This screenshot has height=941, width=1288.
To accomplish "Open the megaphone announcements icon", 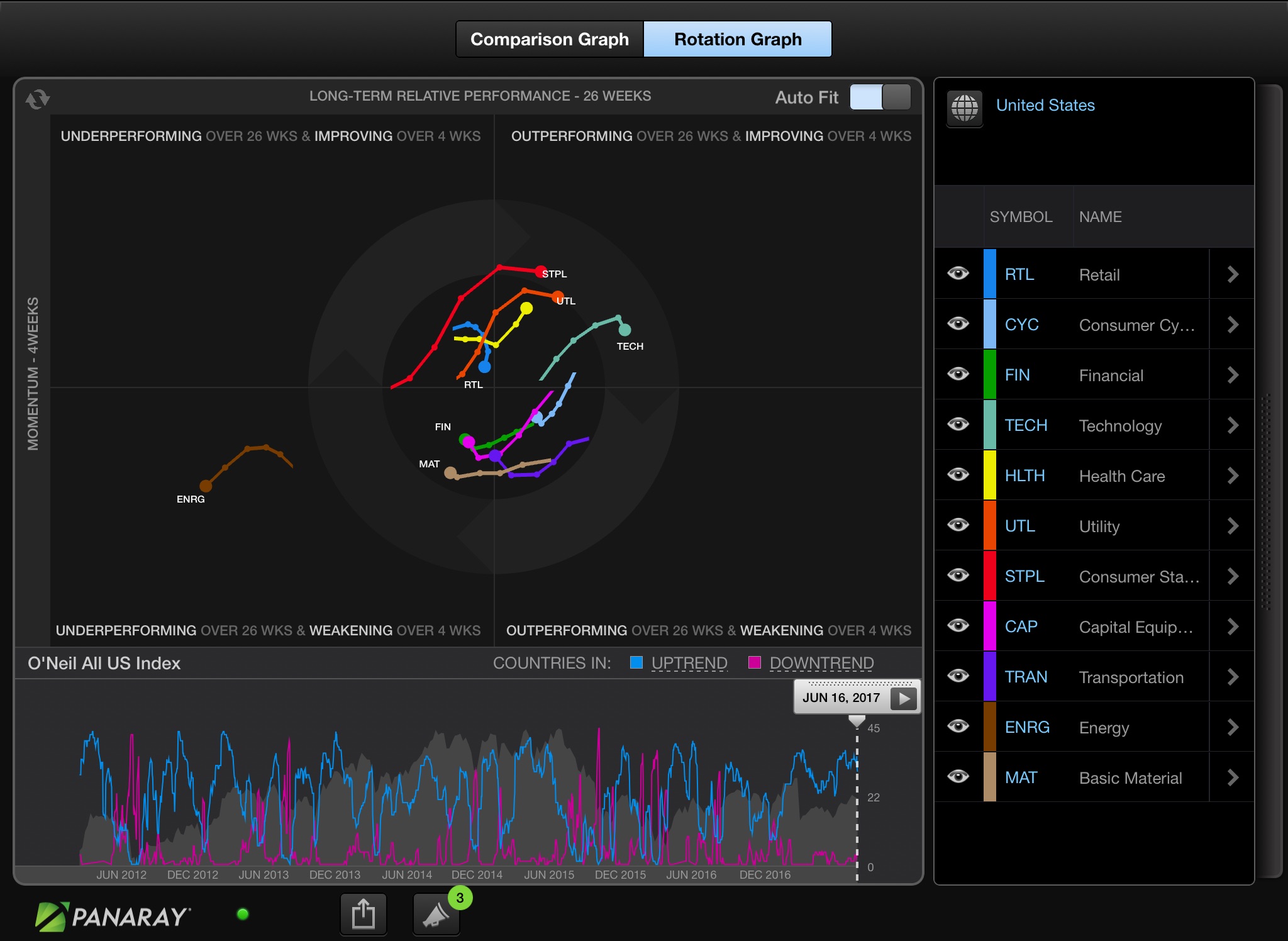I will tap(435, 915).
